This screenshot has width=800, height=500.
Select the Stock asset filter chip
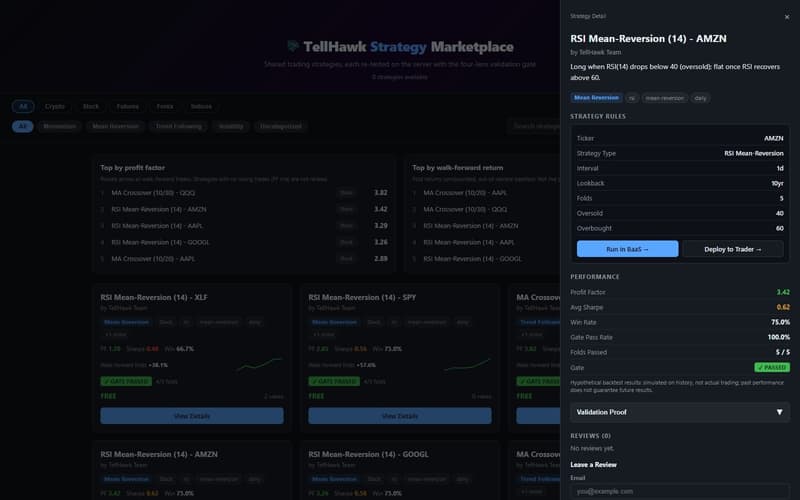pyautogui.click(x=91, y=106)
